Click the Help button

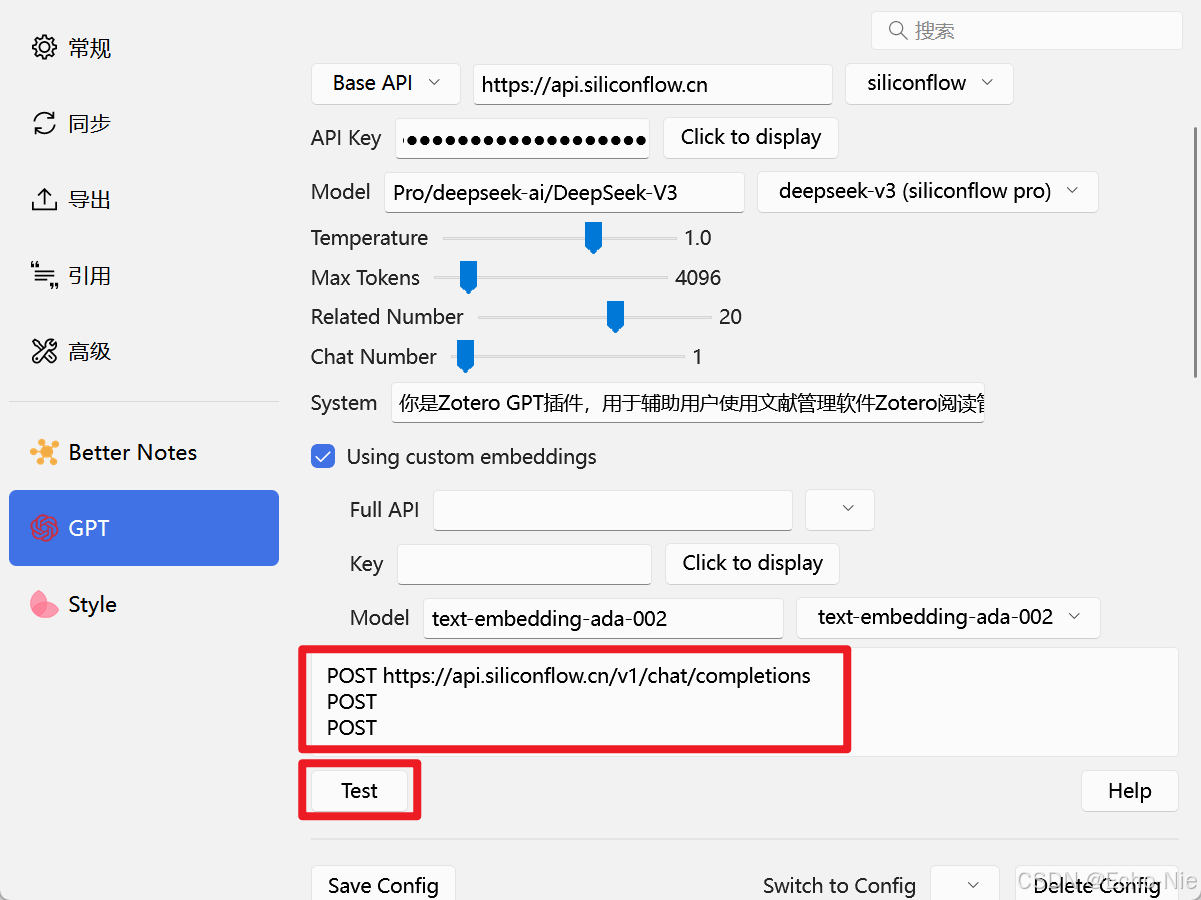1129,791
